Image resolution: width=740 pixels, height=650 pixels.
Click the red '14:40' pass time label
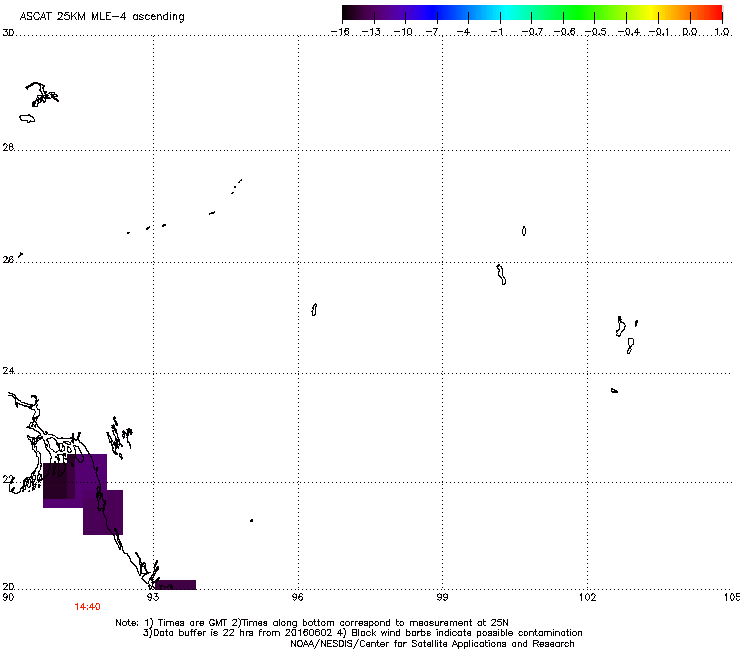click(x=87, y=607)
